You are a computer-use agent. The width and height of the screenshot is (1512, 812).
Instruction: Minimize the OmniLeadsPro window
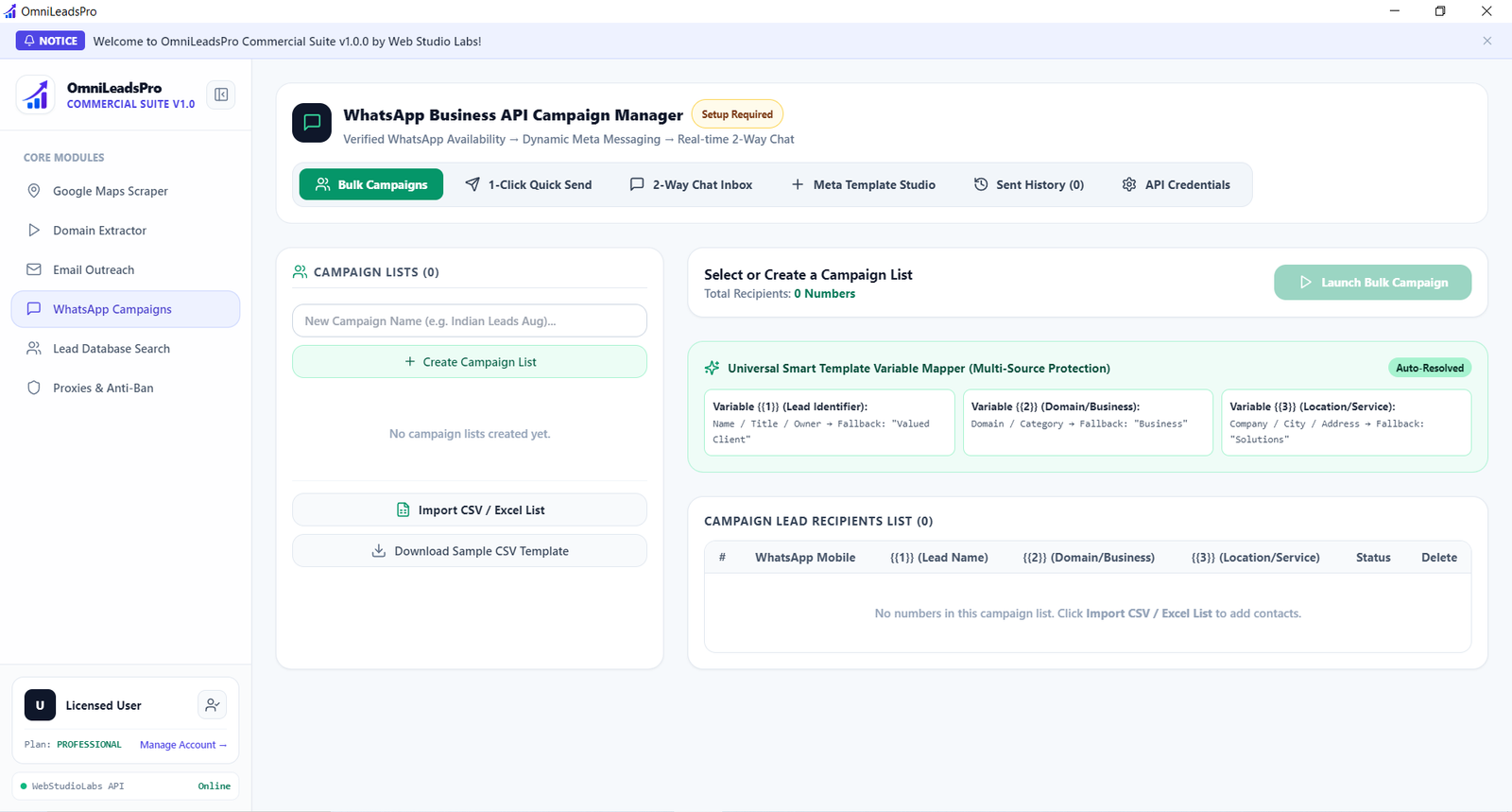click(1395, 11)
